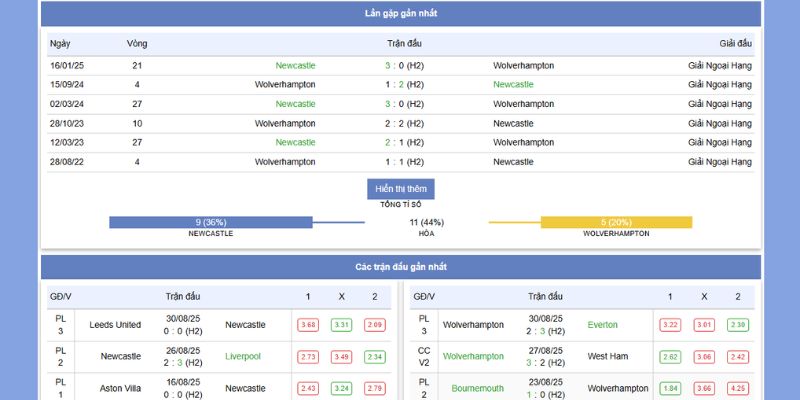The width and height of the screenshot is (800, 400).
Task: Click Liverpool team name
Action: [x=243, y=357]
